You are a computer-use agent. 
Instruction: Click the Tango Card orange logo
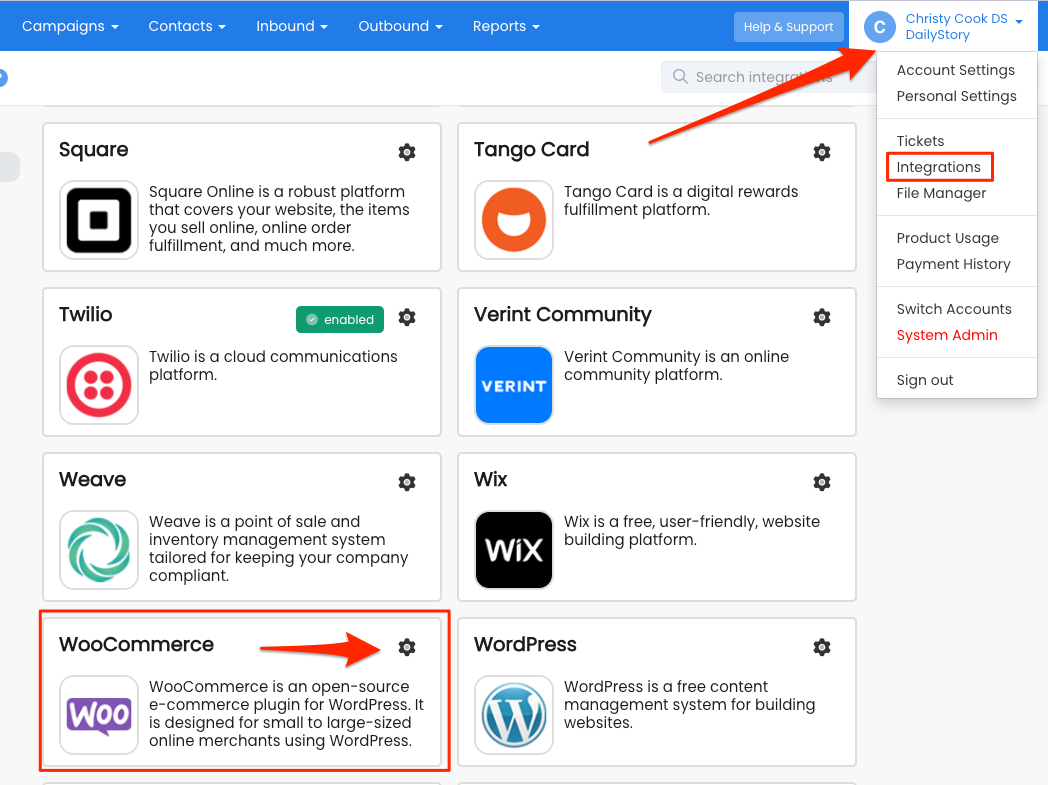click(x=514, y=220)
